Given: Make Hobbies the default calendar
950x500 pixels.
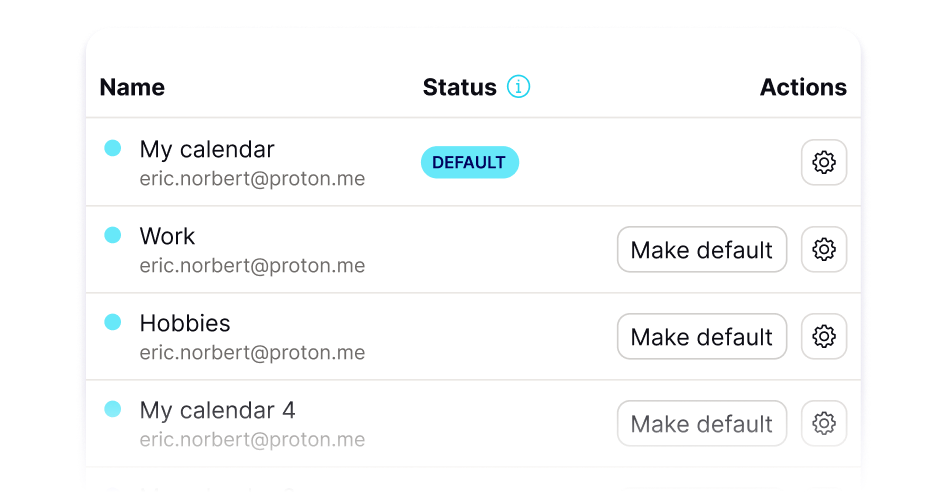Looking at the screenshot, I should [x=702, y=337].
